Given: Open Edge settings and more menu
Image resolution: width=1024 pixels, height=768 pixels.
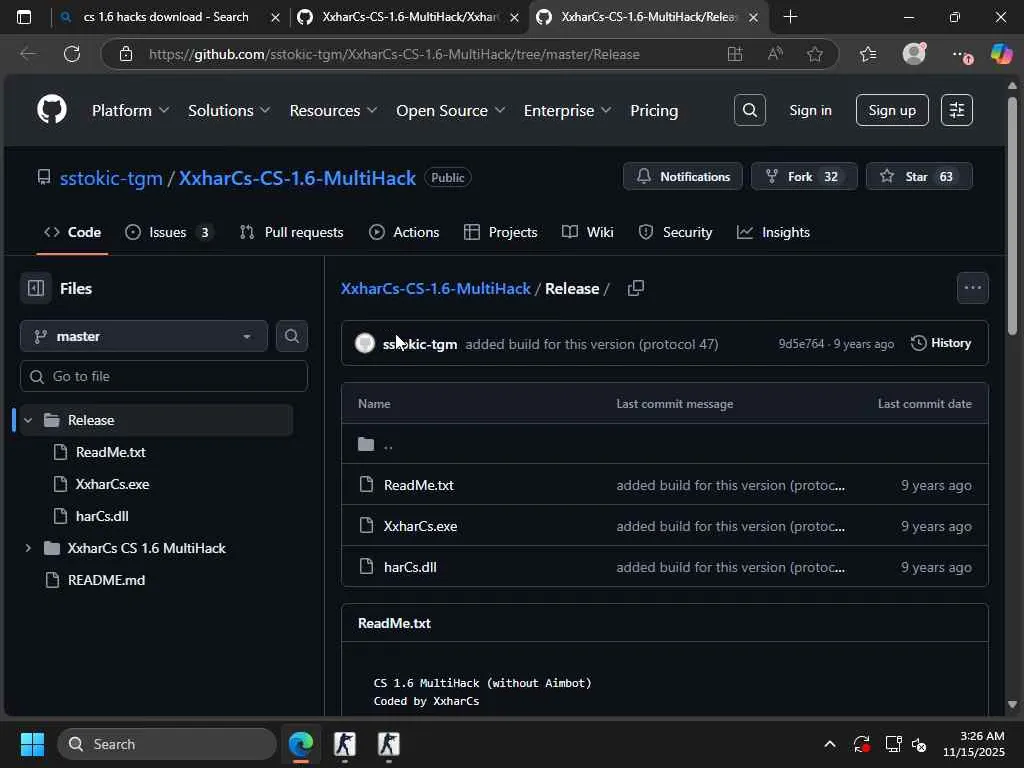Looking at the screenshot, I should click(961, 56).
